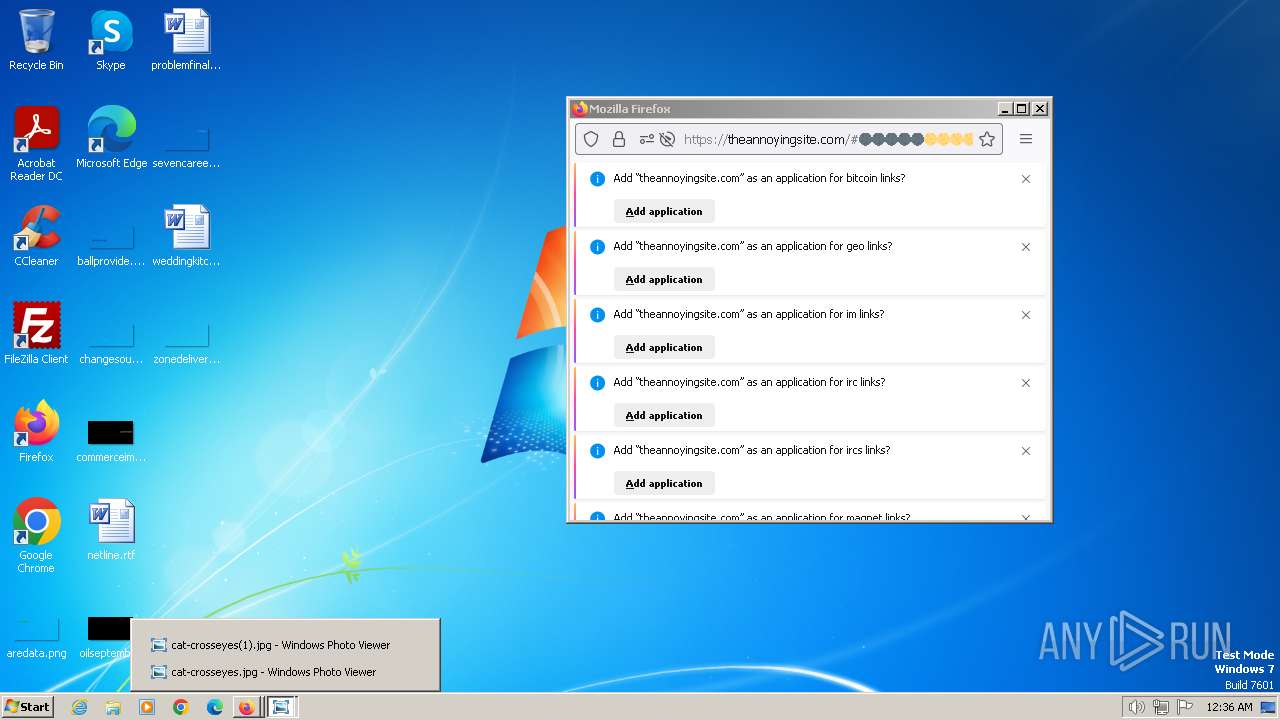Open the Firefox hamburger menu
The height and width of the screenshot is (720, 1280).
(1026, 139)
